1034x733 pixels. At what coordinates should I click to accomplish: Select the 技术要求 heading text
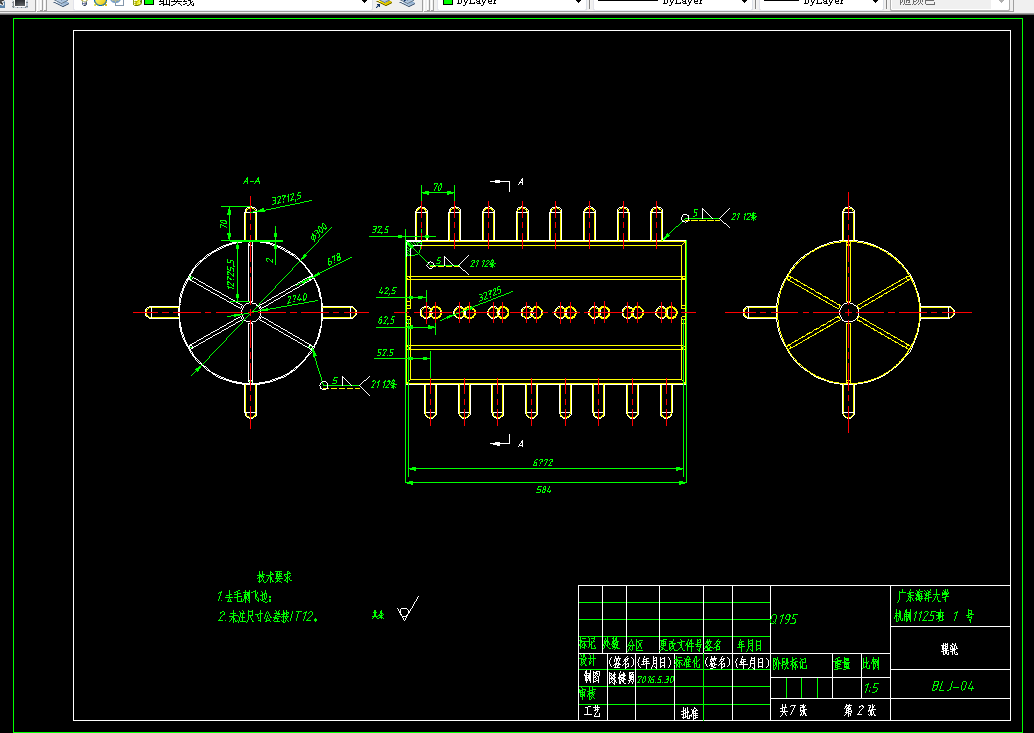(x=274, y=577)
